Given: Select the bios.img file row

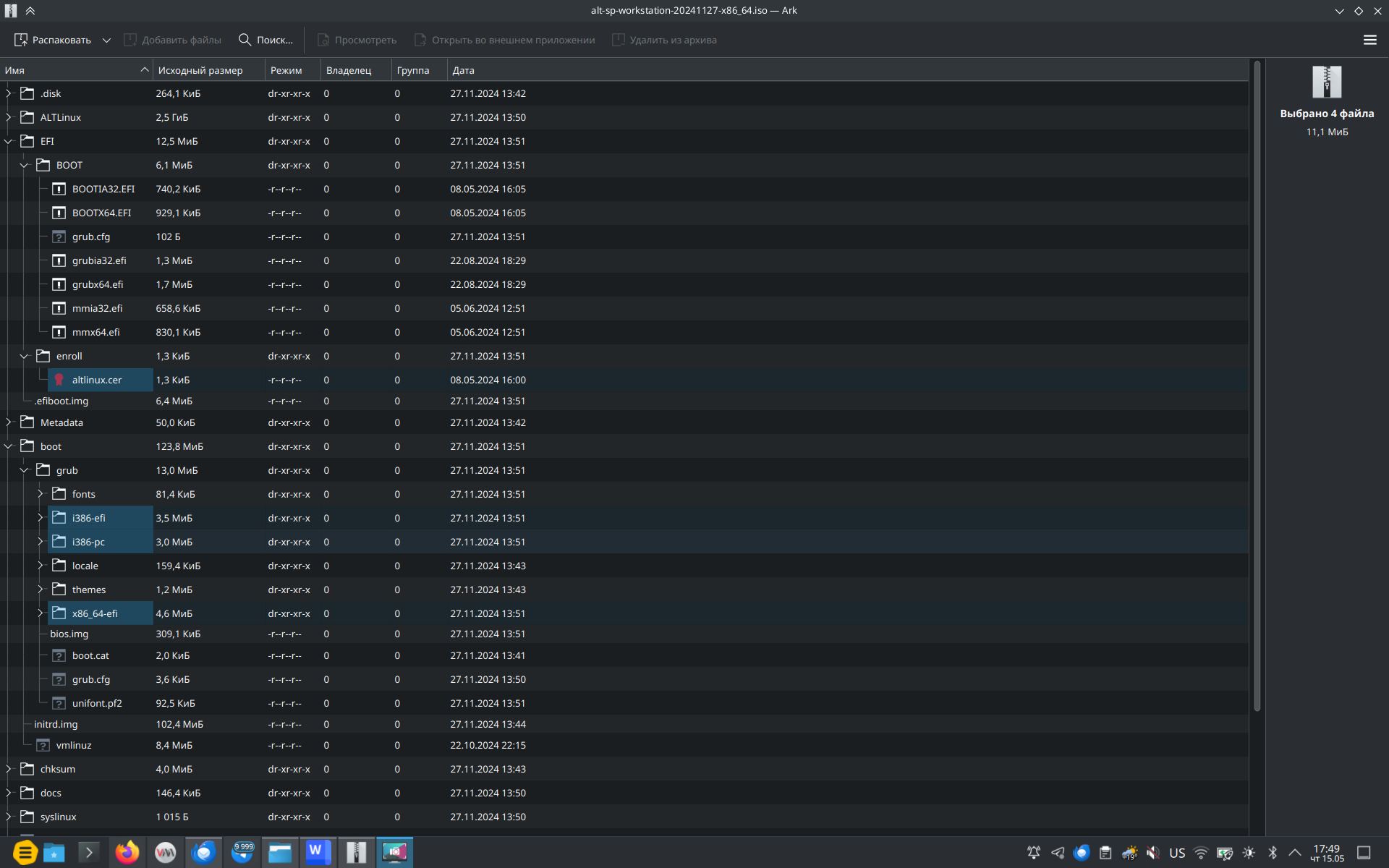Looking at the screenshot, I should 624,634.
